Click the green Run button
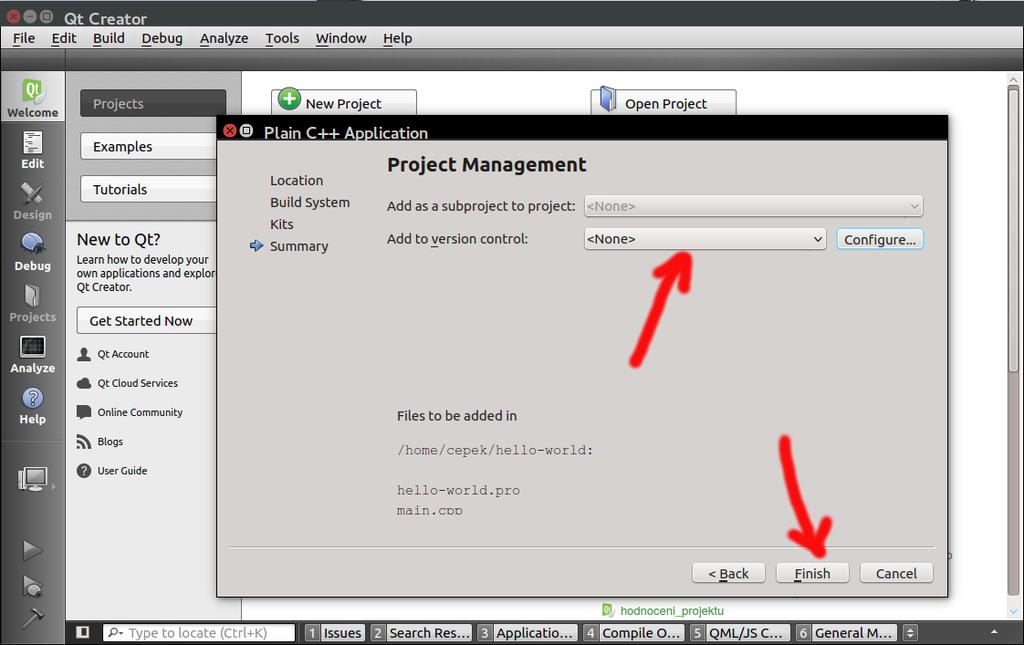This screenshot has height=645, width=1024. [x=32, y=550]
